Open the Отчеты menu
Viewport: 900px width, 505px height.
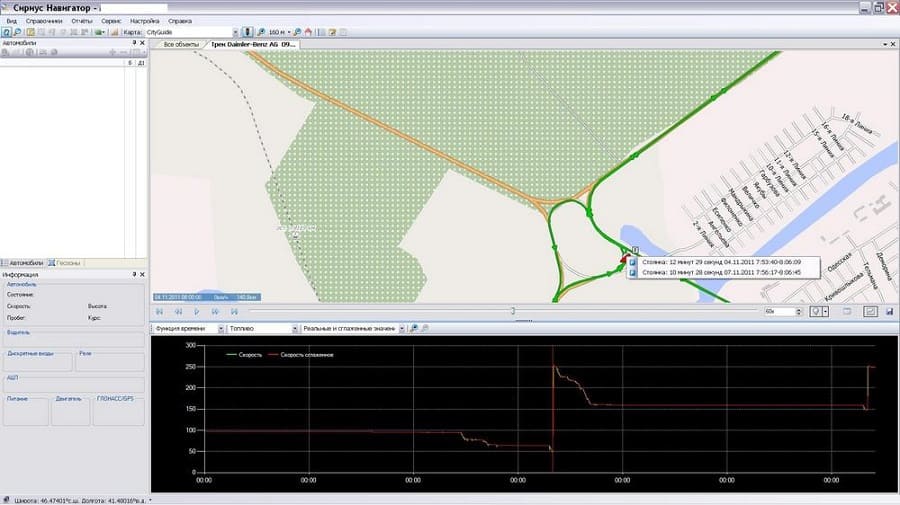[82, 20]
